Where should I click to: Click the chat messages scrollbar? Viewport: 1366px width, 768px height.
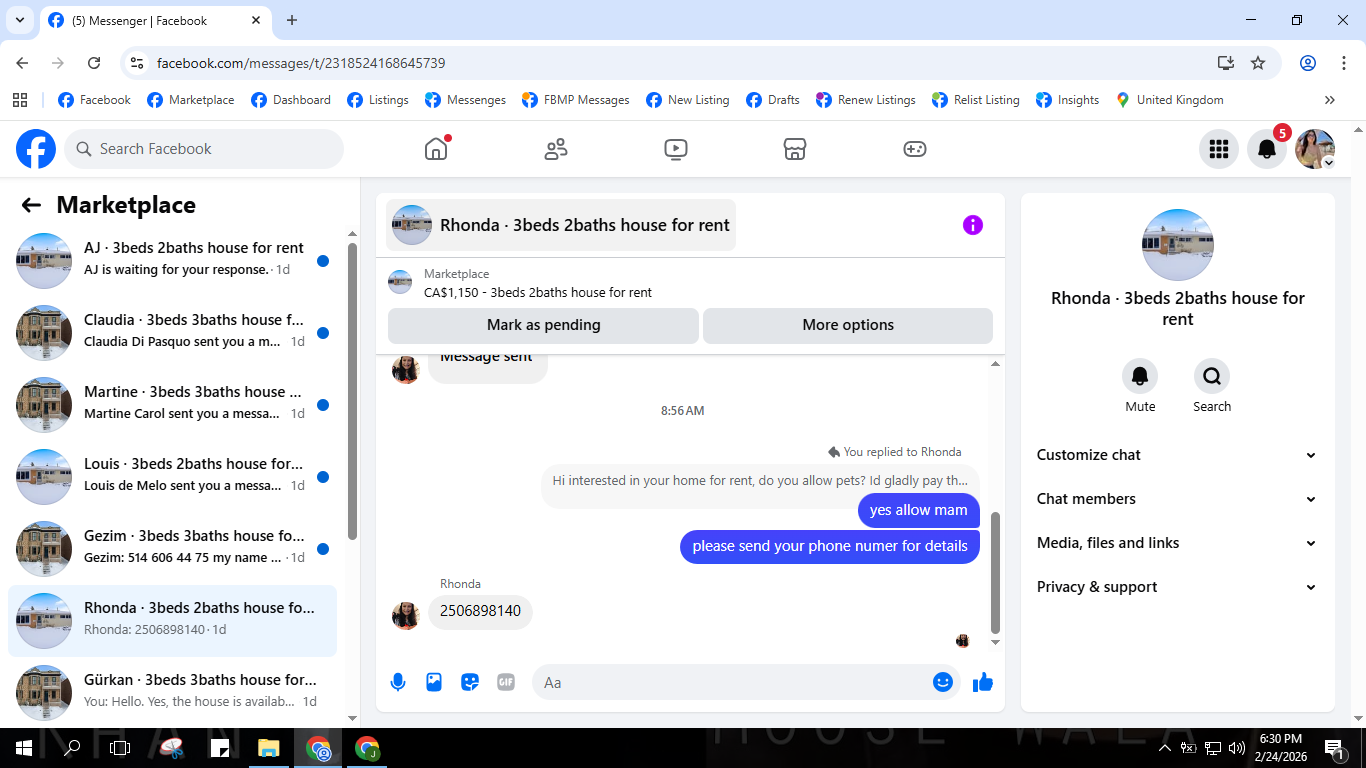pos(995,571)
